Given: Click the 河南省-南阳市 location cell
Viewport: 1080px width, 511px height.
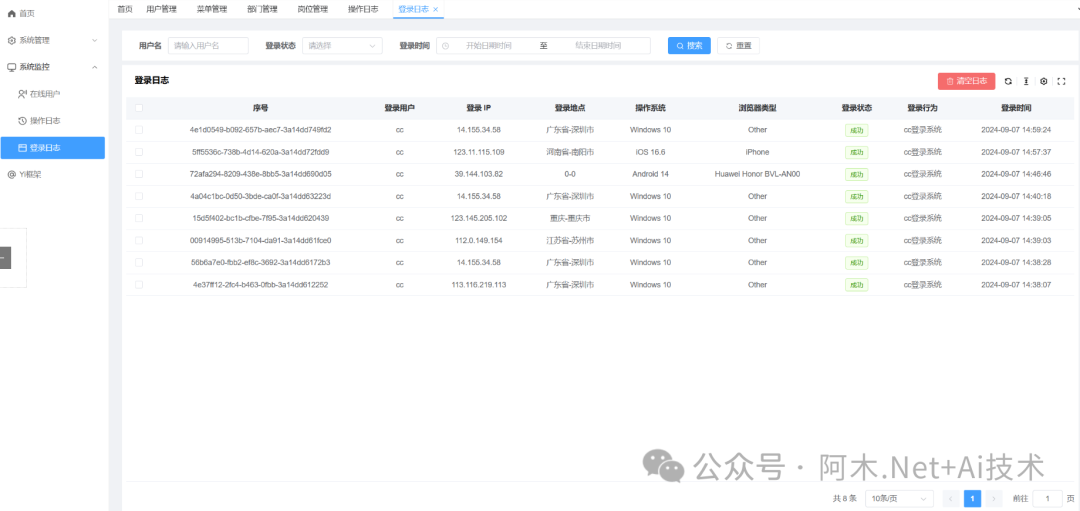Looking at the screenshot, I should point(570,152).
